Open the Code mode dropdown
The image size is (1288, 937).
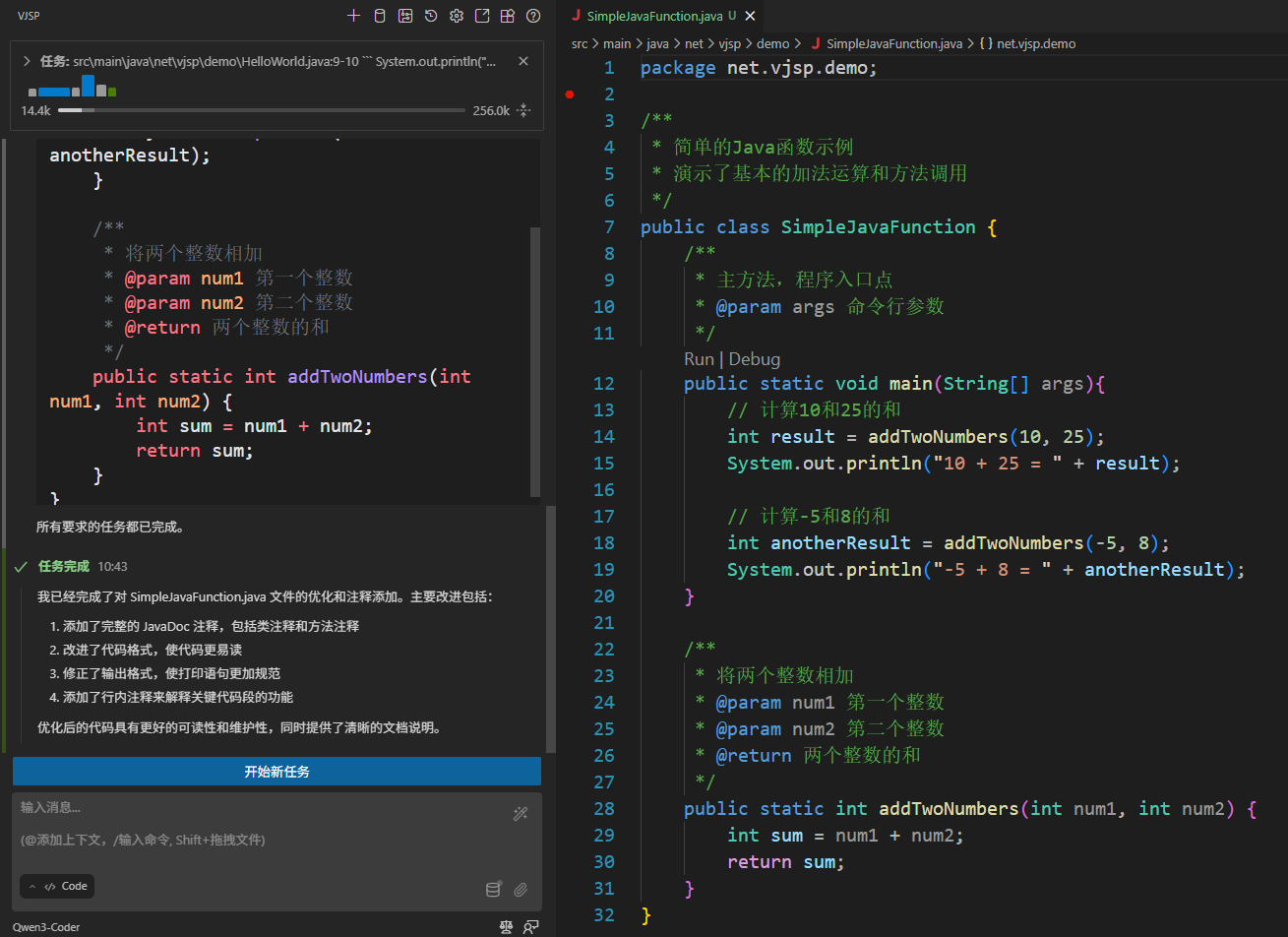tap(57, 886)
